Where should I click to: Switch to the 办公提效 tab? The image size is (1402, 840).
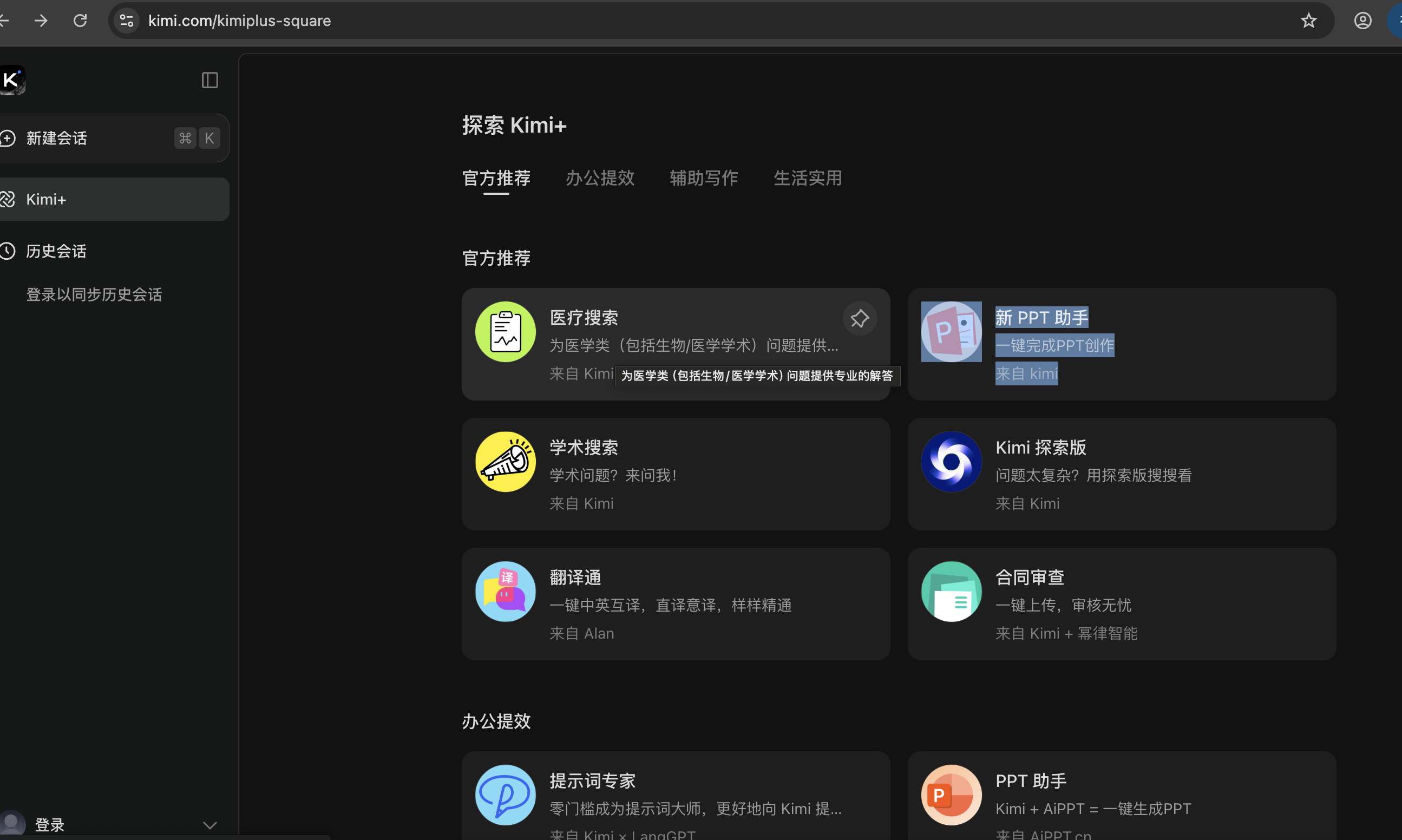[x=600, y=178]
